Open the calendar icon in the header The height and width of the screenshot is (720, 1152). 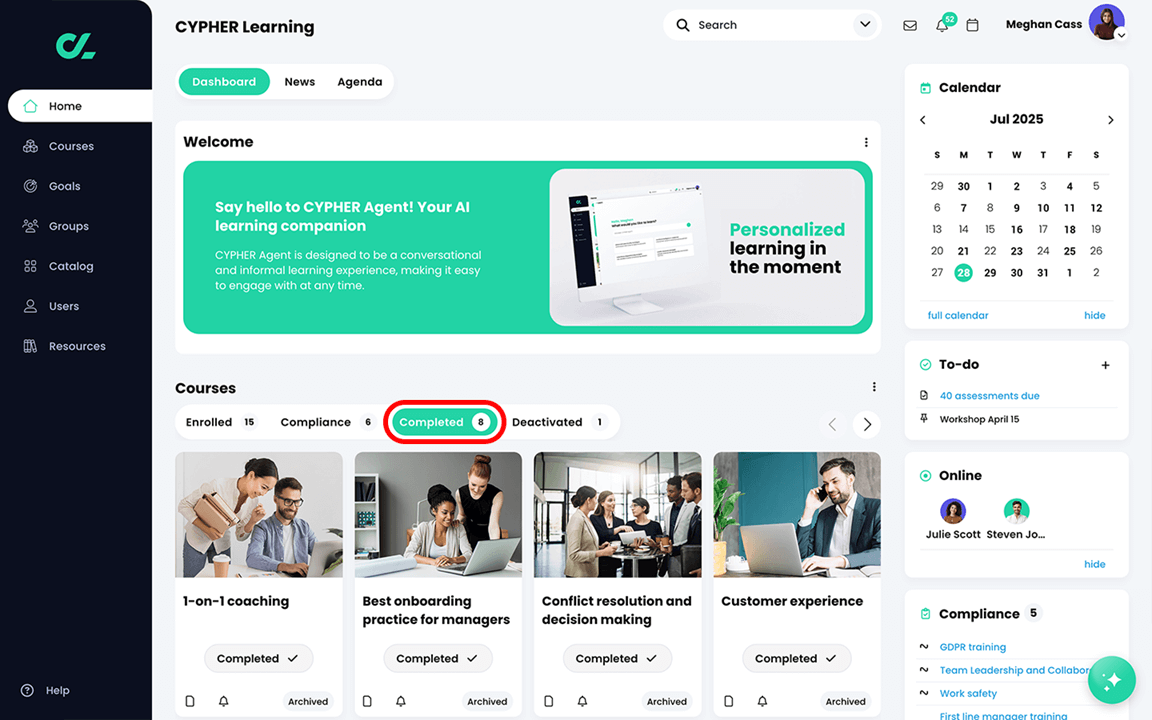tap(972, 24)
